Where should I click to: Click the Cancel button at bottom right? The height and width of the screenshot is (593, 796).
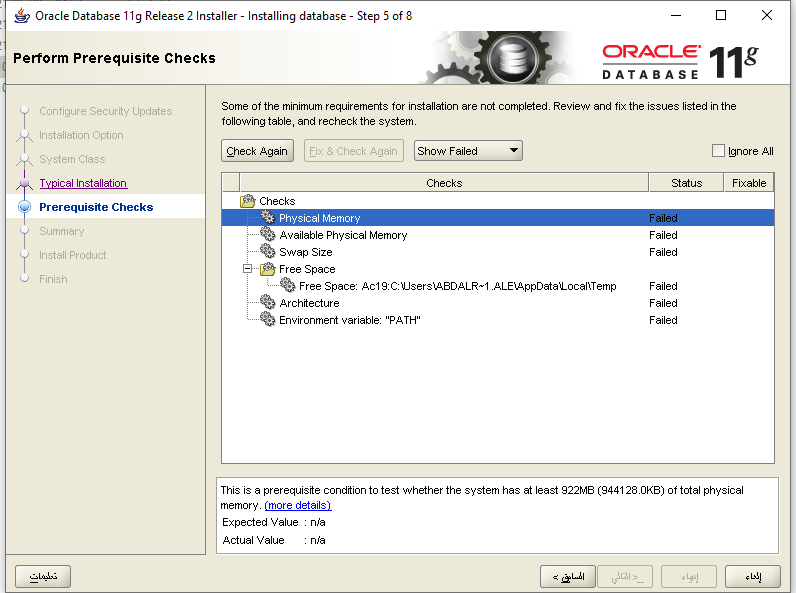click(753, 576)
